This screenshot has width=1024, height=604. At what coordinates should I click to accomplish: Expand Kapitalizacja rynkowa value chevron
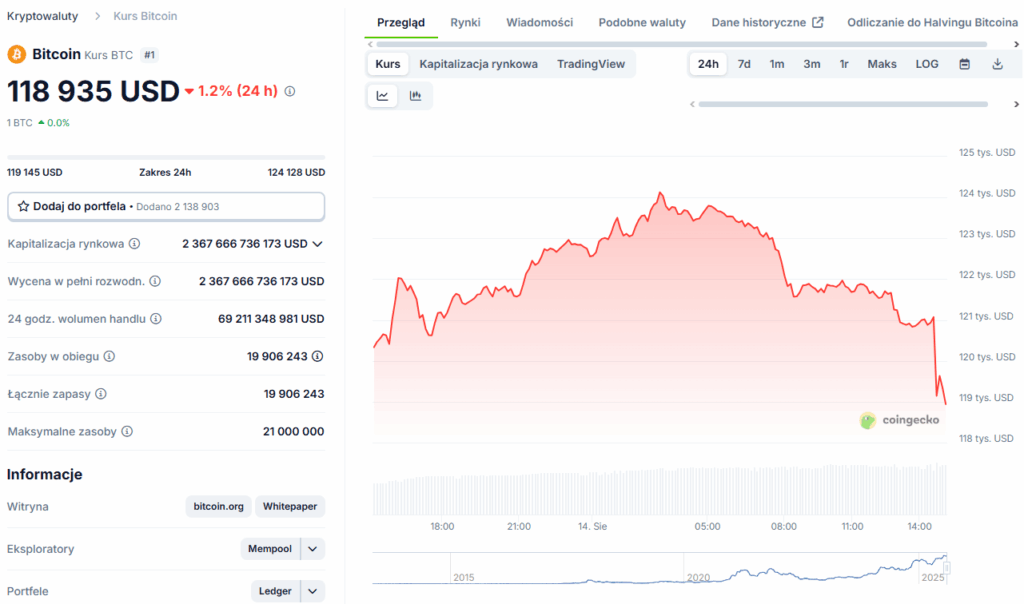(x=318, y=244)
